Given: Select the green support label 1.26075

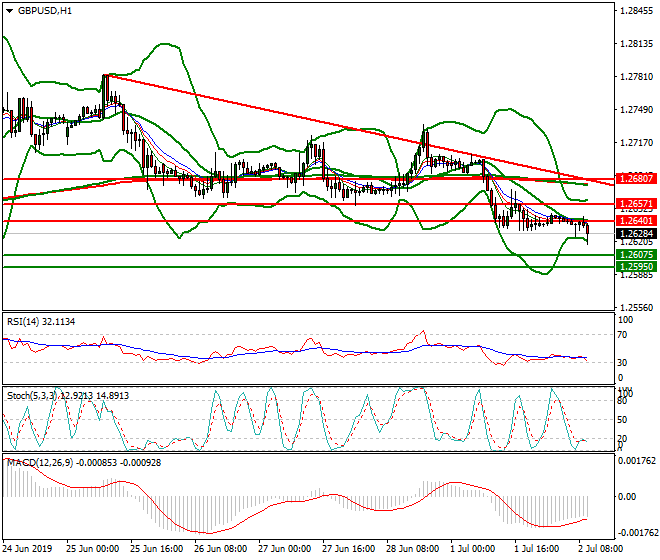Looking at the screenshot, I should [x=636, y=255].
